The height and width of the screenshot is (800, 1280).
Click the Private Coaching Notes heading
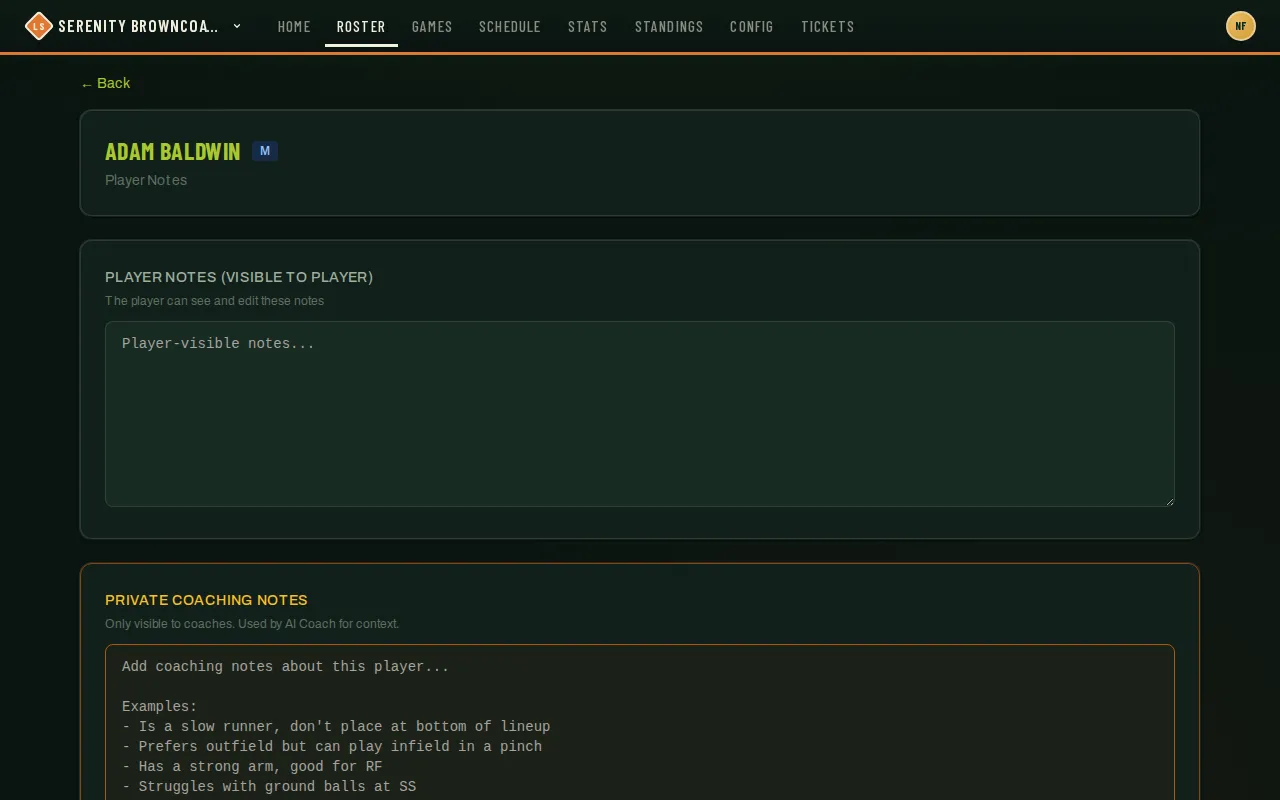pyautogui.click(x=206, y=600)
